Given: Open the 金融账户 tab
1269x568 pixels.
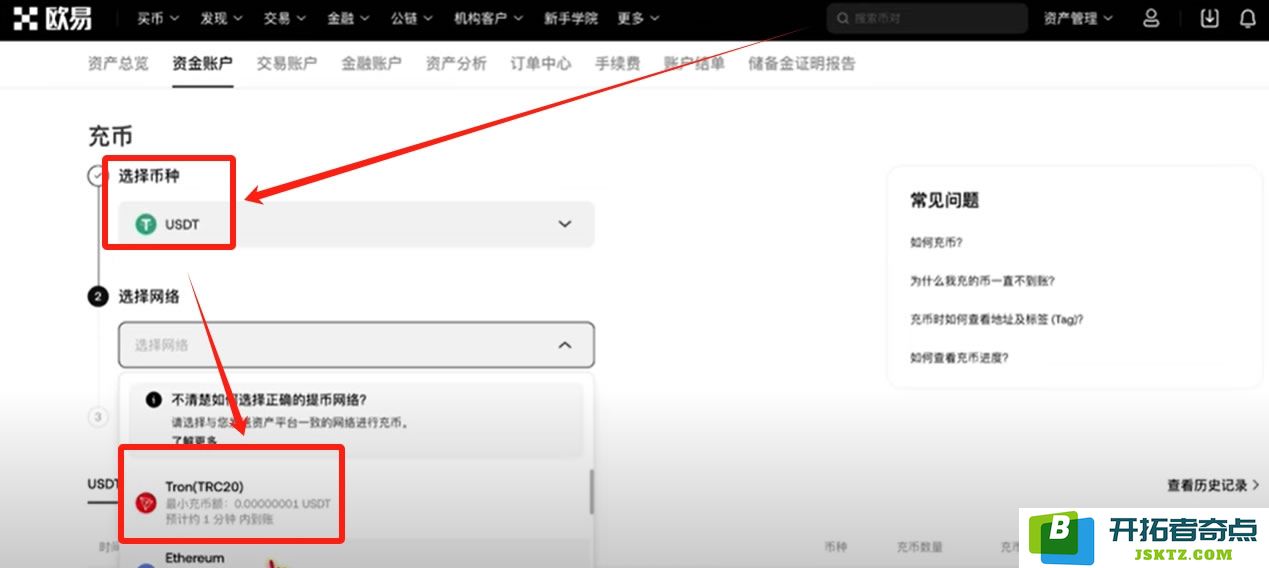Looking at the screenshot, I should pos(371,63).
